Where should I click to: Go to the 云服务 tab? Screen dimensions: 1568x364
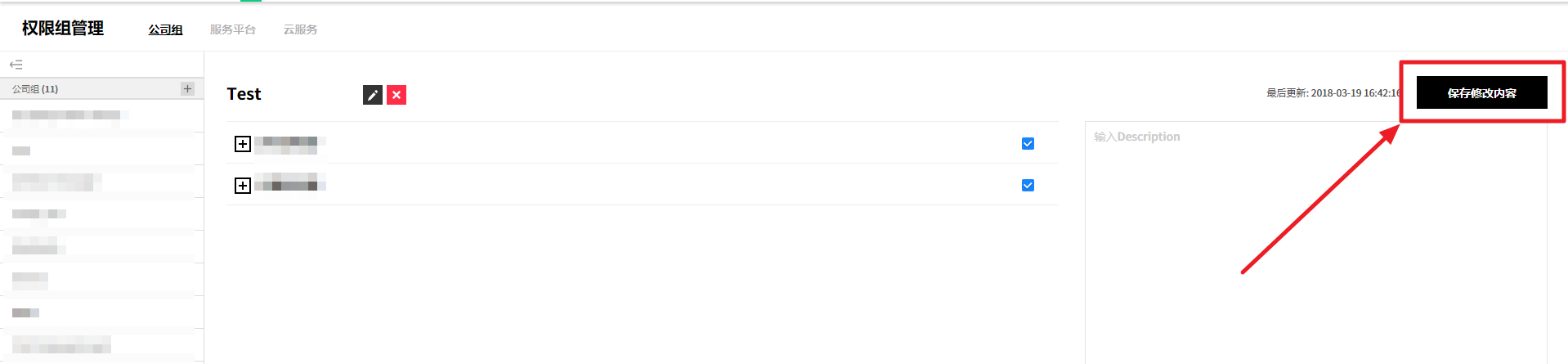coord(300,29)
